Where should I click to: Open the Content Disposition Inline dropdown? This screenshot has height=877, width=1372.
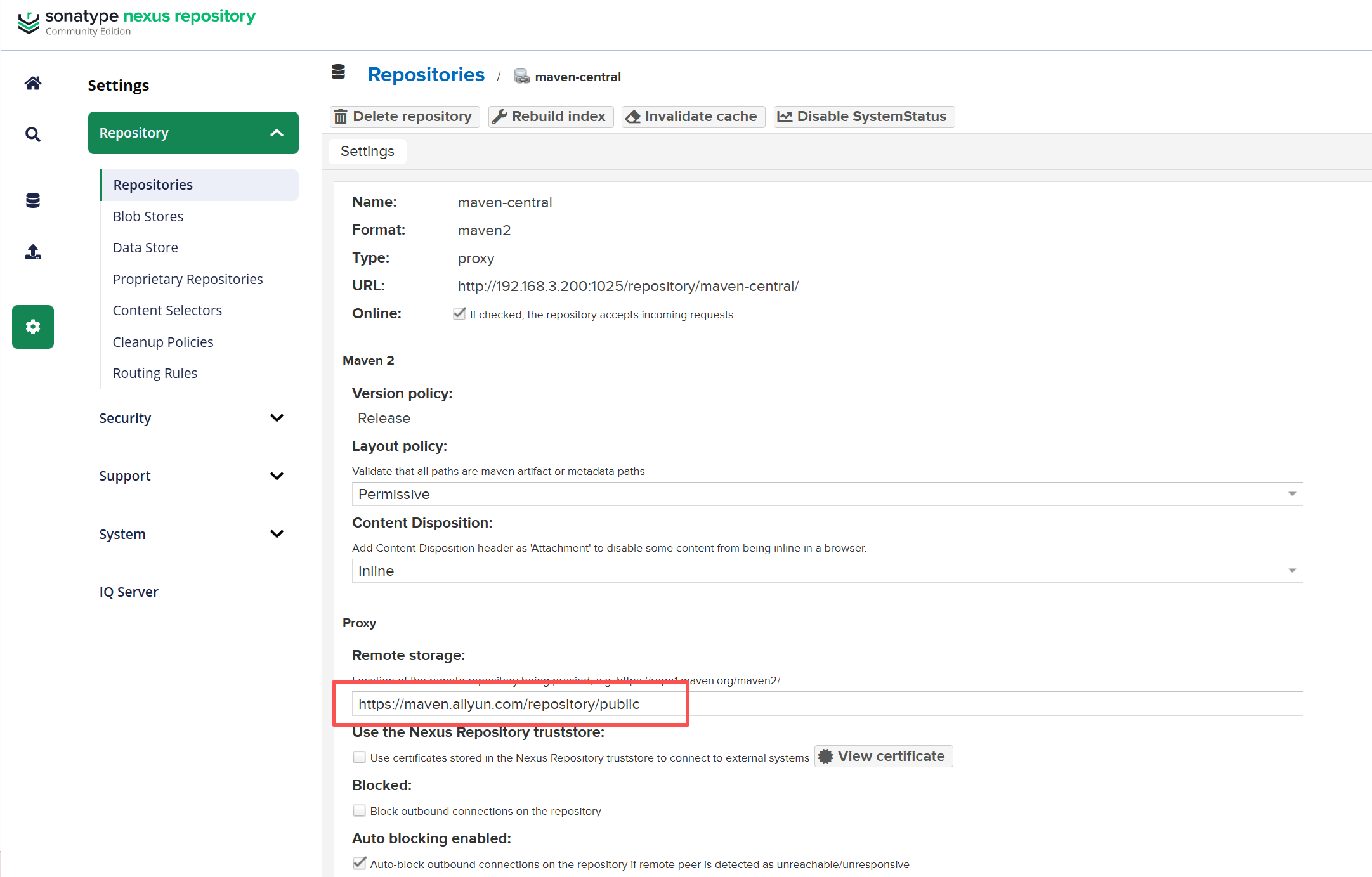click(827, 571)
